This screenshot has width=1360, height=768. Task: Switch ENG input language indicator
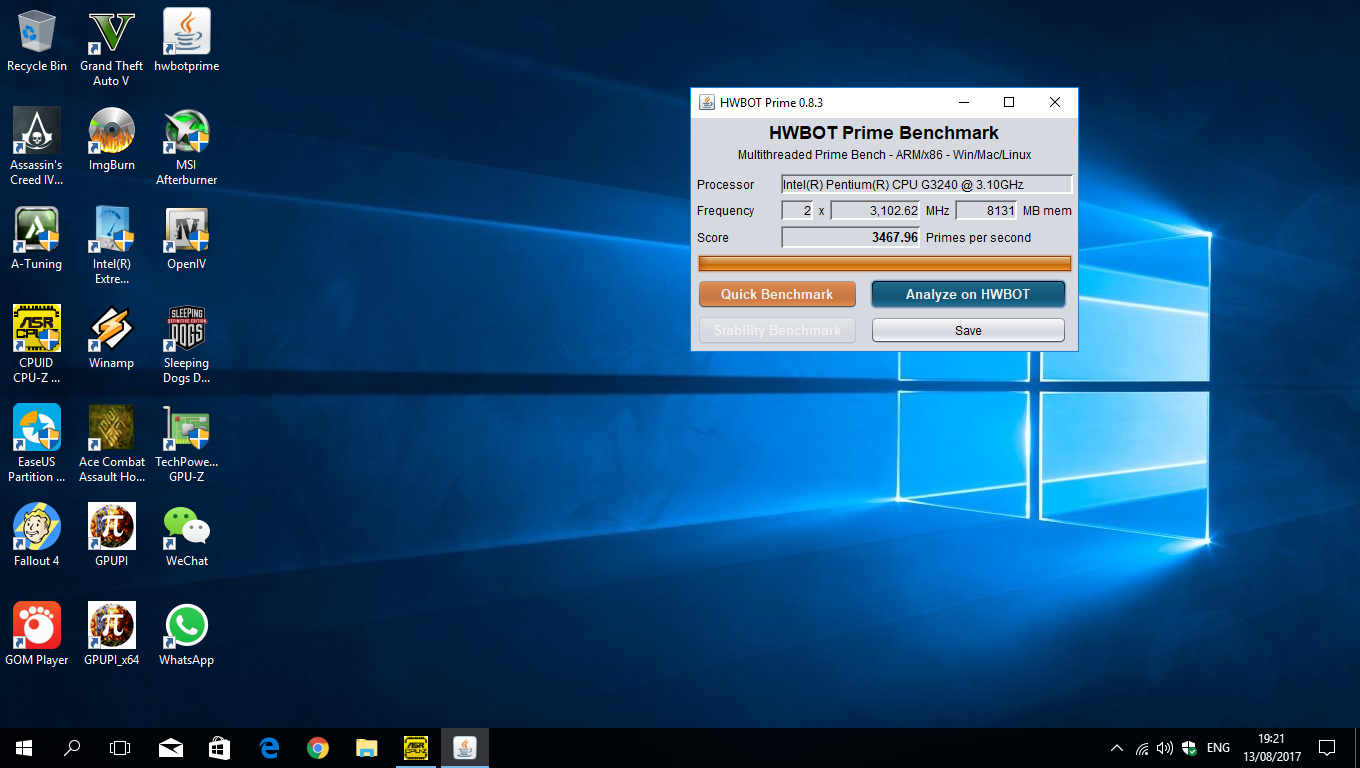(1218, 748)
